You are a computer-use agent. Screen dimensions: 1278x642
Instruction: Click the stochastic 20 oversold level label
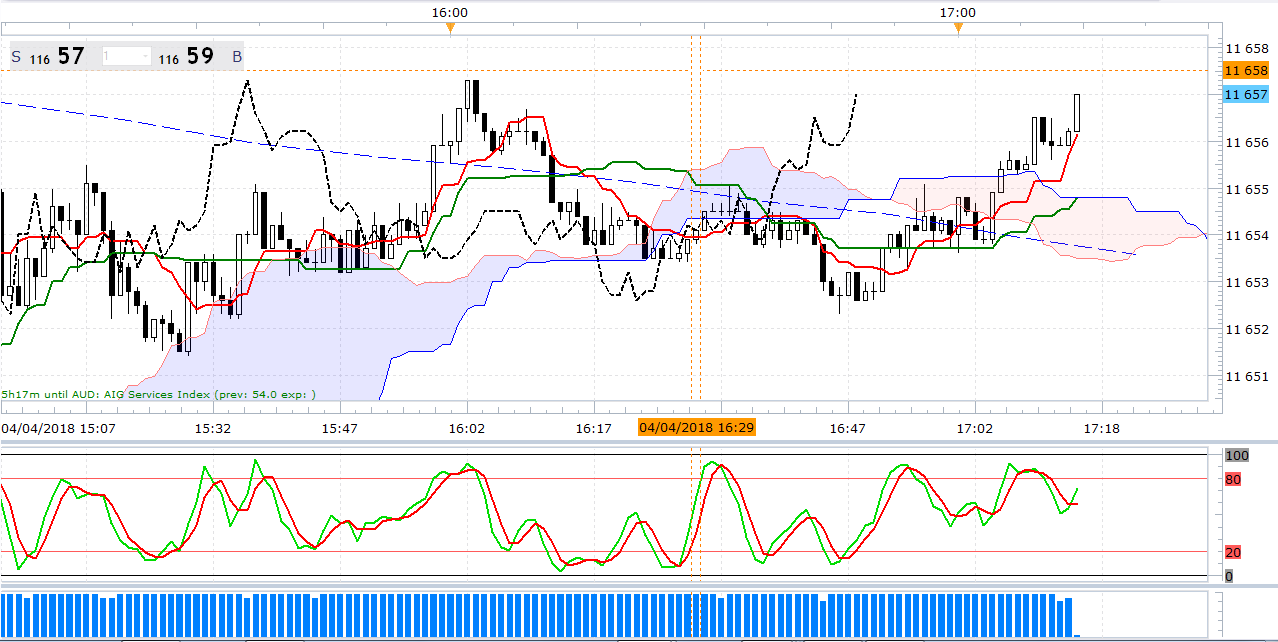1234,552
